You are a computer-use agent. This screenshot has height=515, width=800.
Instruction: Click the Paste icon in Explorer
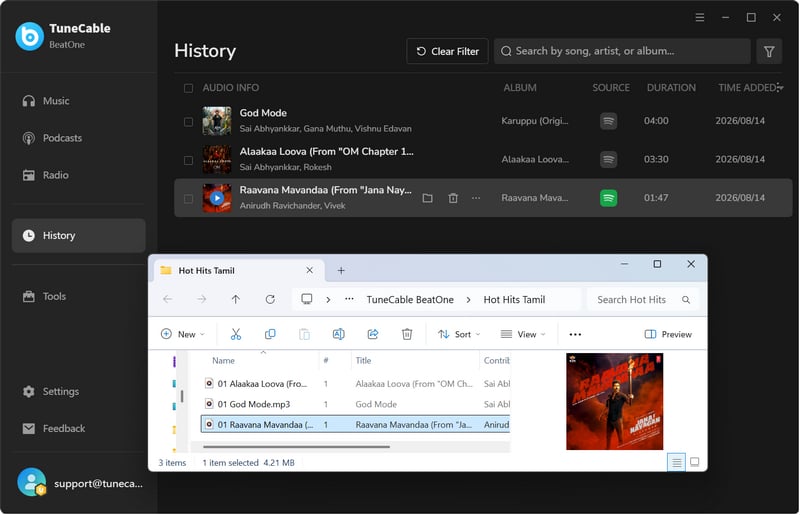point(304,334)
